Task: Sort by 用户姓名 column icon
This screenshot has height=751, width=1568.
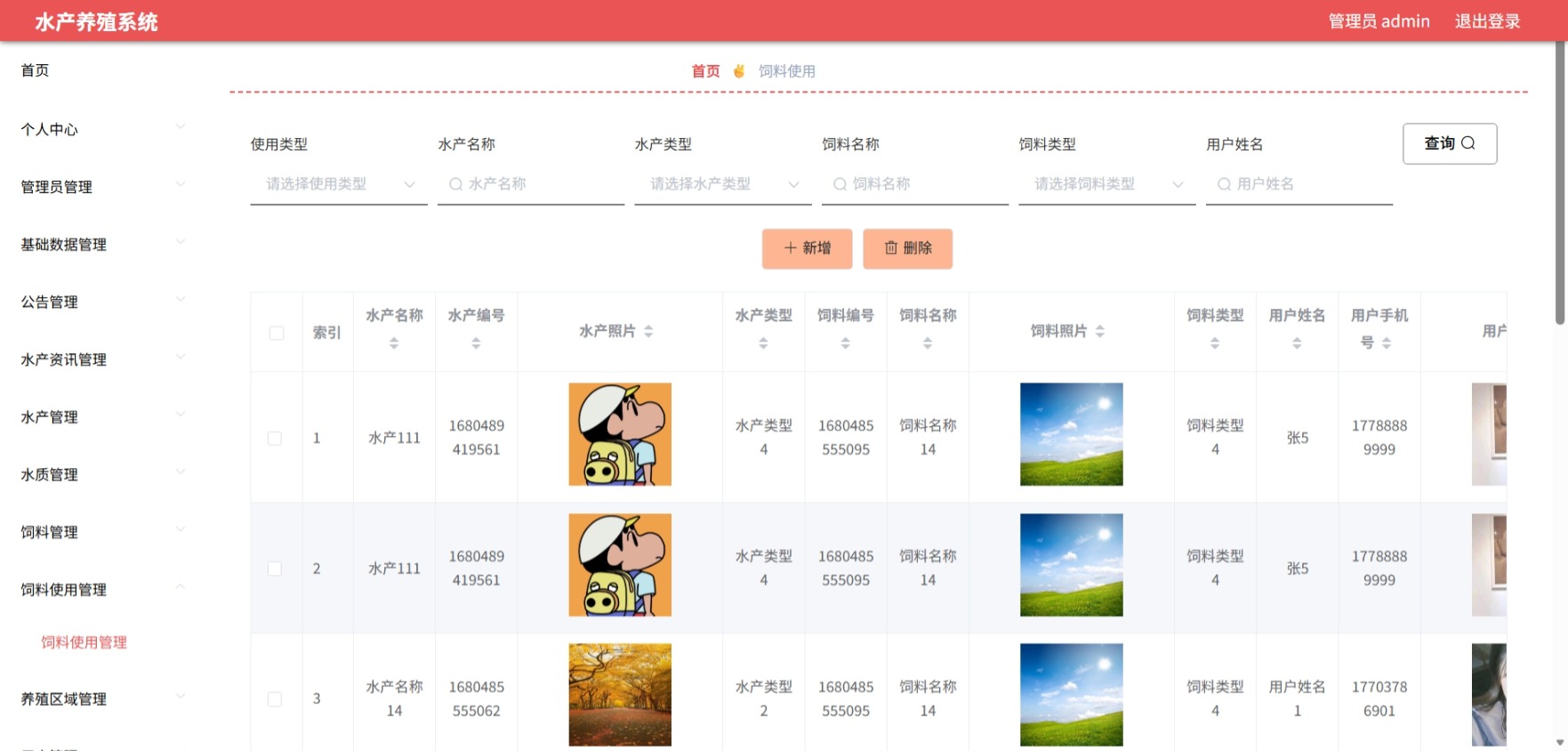Action: pos(1297,343)
